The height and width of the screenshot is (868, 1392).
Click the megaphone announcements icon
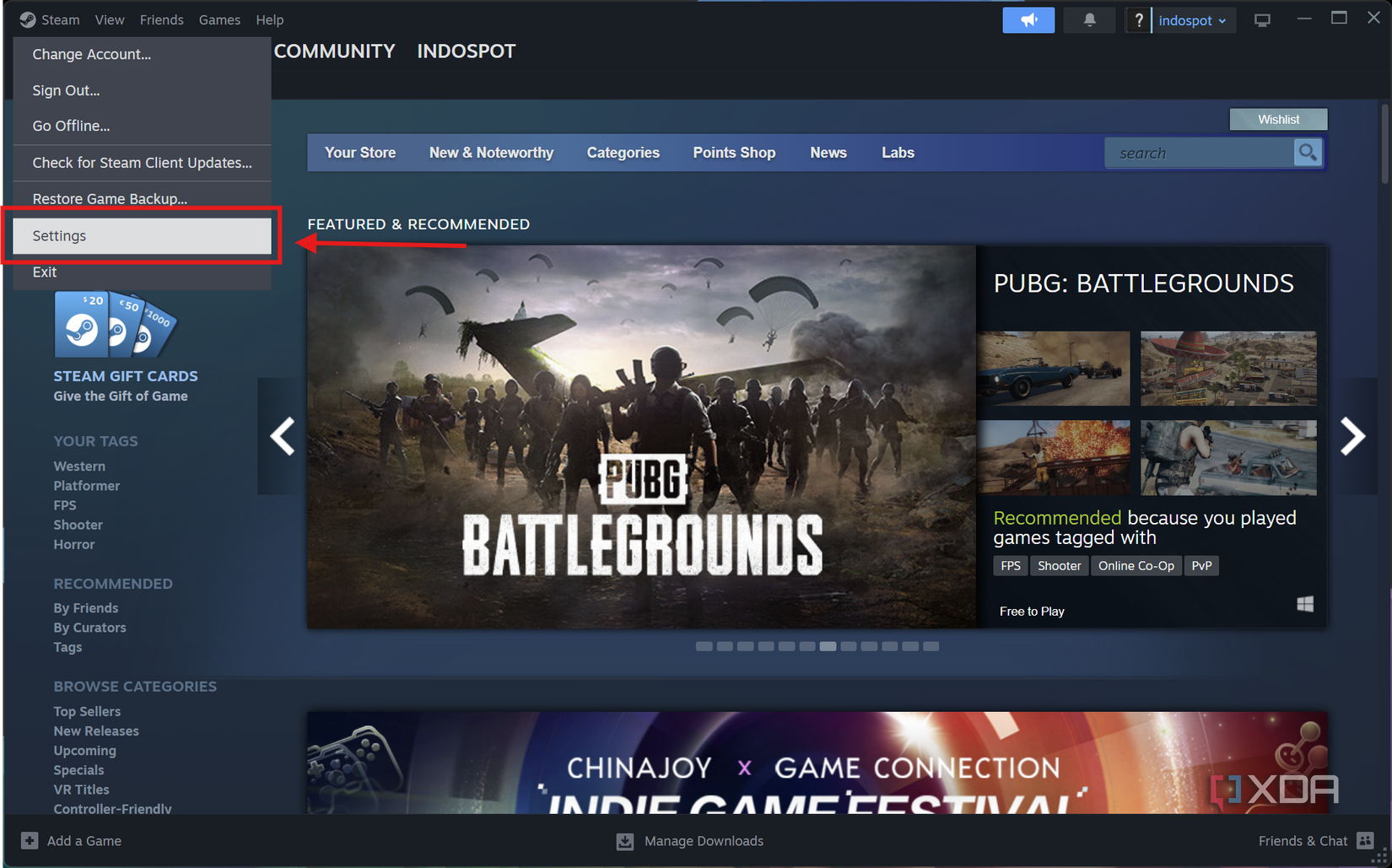point(1028,20)
